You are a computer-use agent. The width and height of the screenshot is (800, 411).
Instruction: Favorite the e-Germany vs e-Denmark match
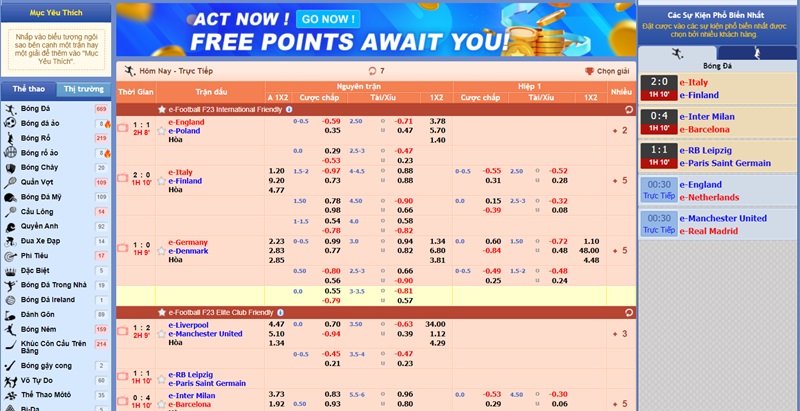162,251
